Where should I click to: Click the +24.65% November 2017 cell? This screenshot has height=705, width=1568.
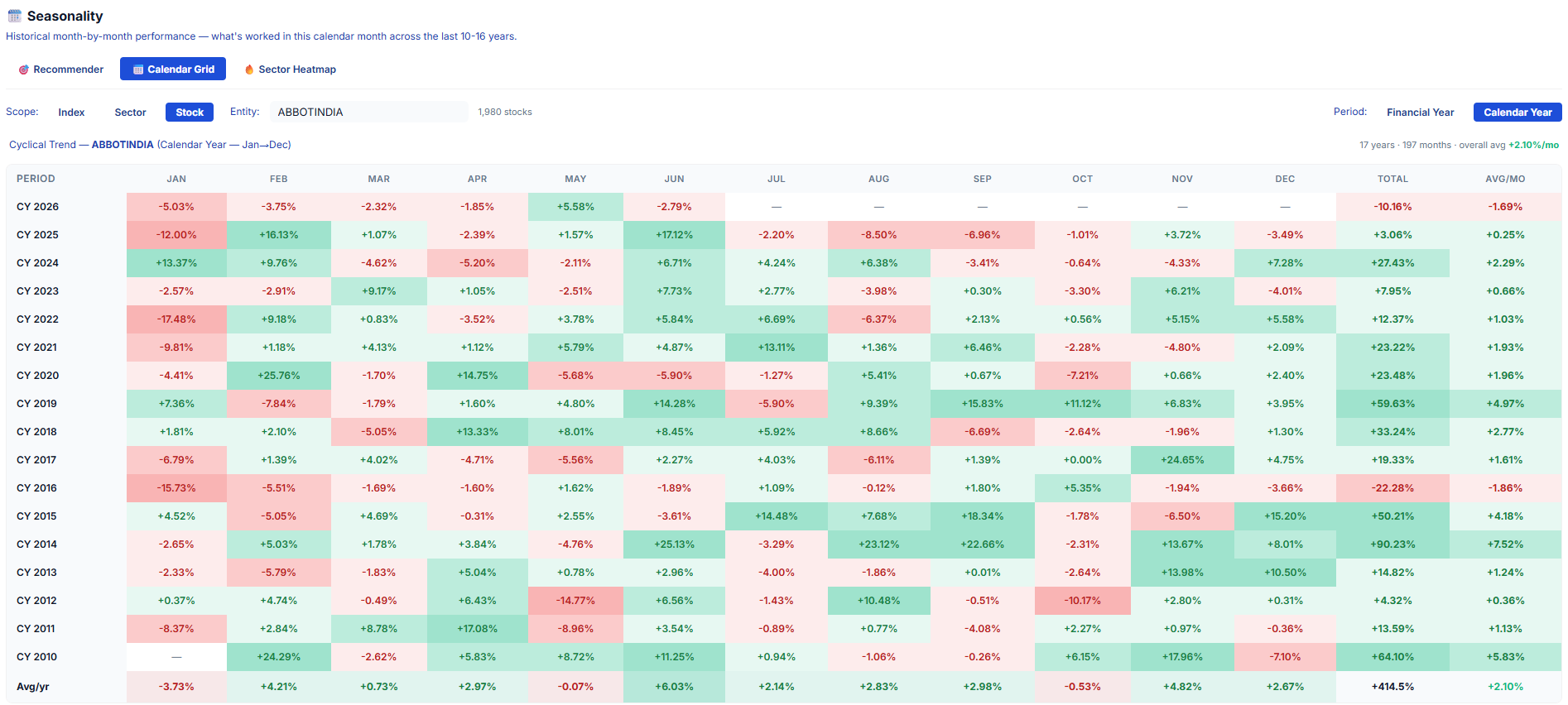1182,460
